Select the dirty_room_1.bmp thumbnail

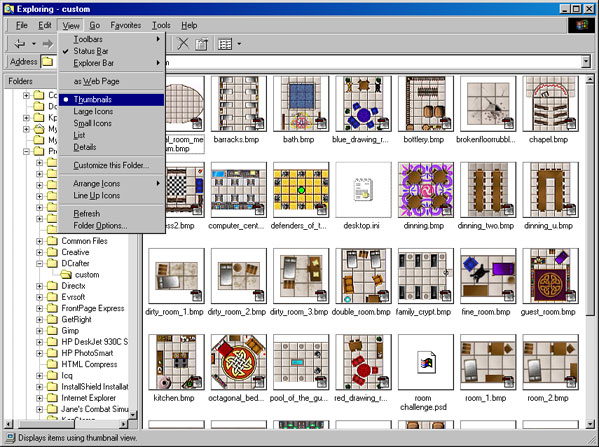pos(176,276)
